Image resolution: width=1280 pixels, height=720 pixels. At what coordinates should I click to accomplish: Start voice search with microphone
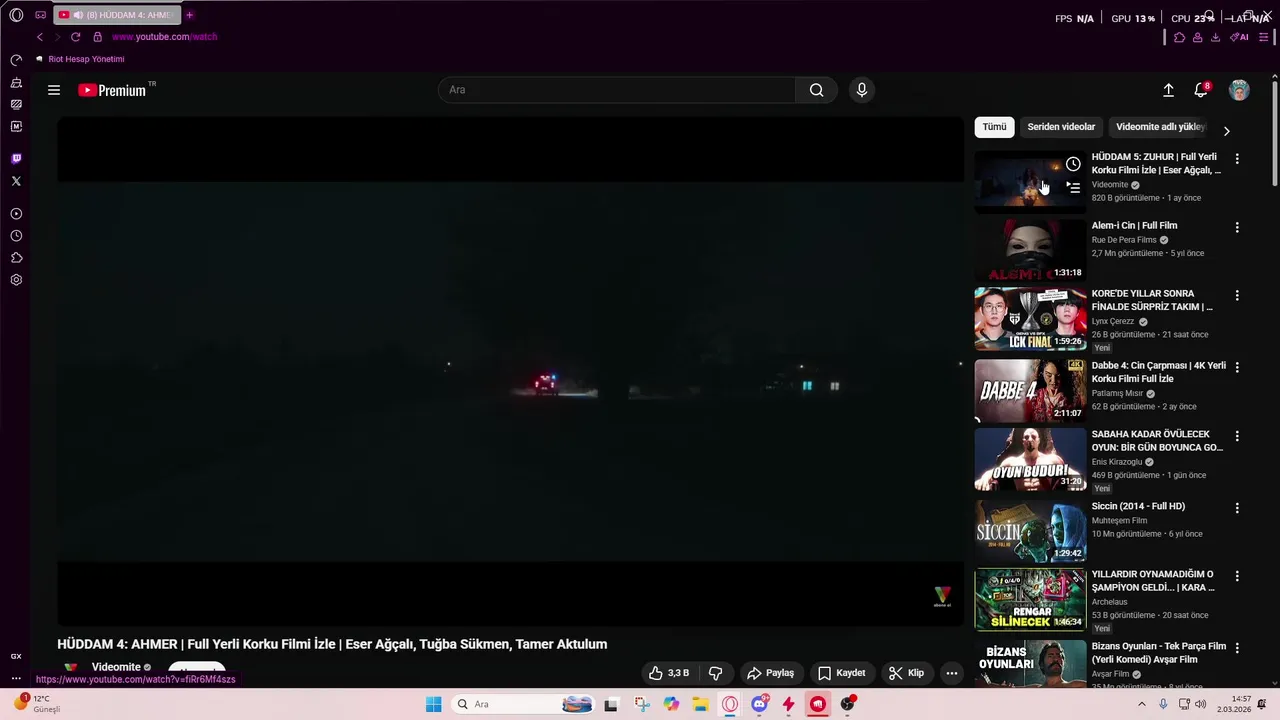[862, 90]
